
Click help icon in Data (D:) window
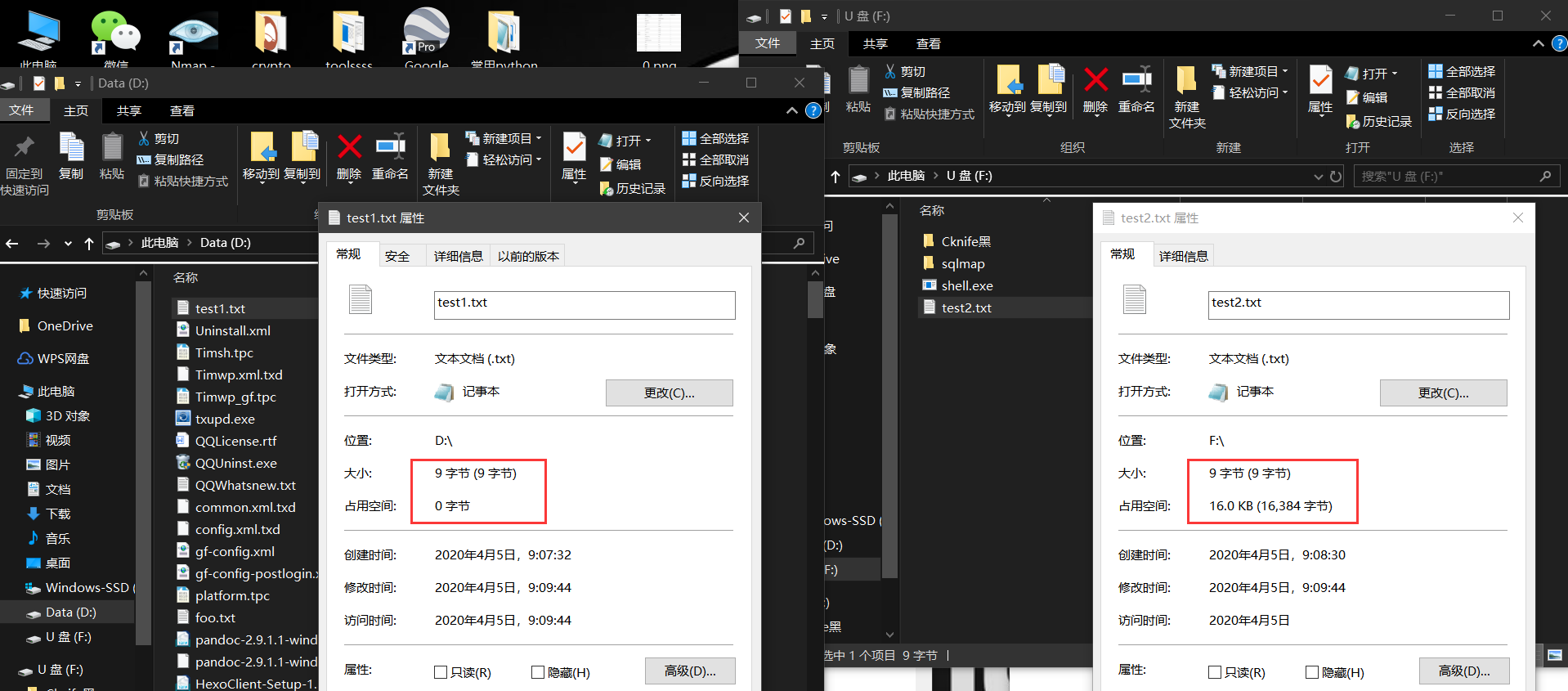pyautogui.click(x=813, y=110)
